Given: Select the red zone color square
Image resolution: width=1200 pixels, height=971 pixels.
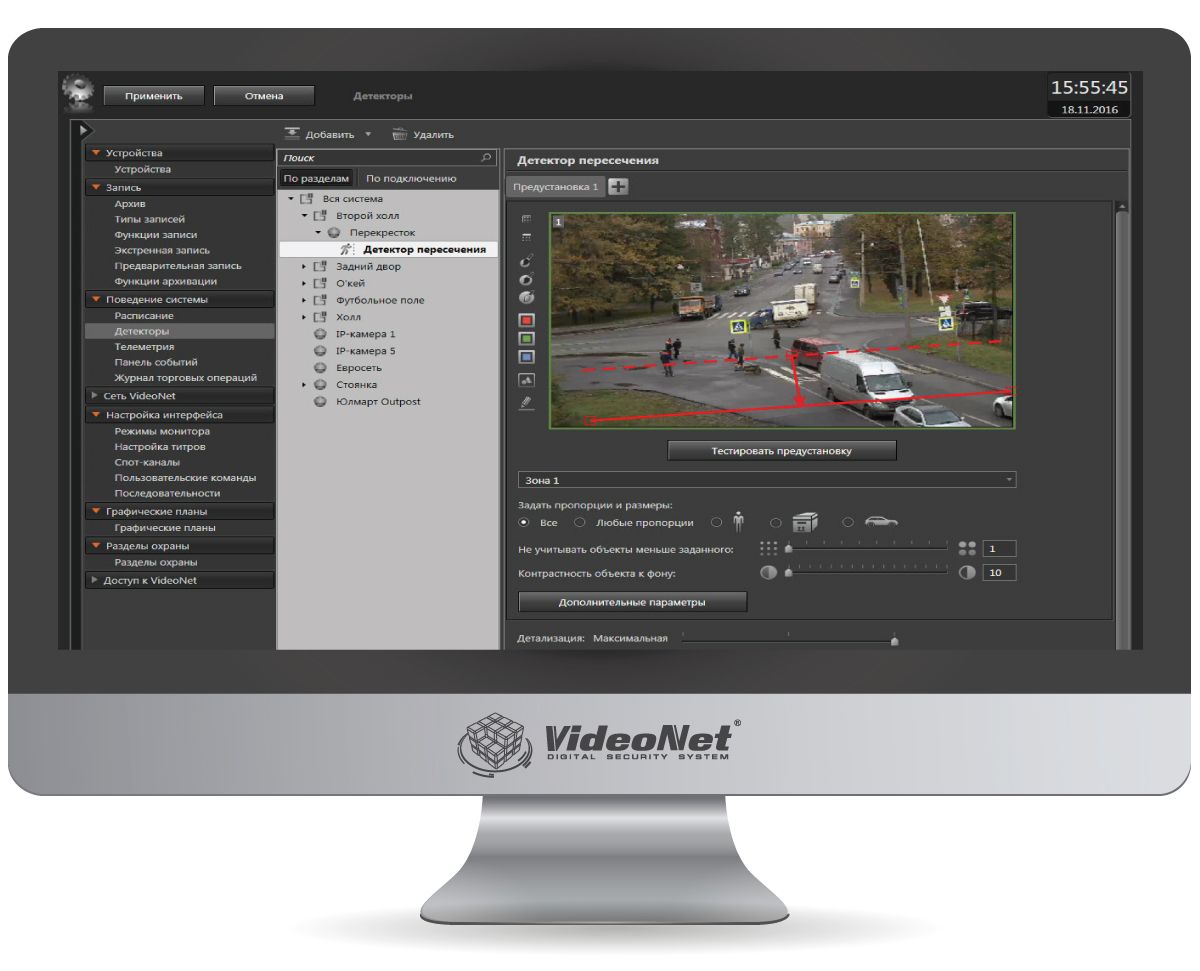Looking at the screenshot, I should coord(527,320).
